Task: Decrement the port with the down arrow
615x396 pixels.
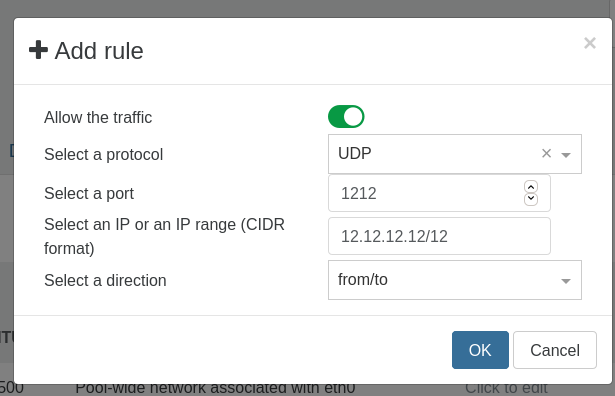Action: 531,199
